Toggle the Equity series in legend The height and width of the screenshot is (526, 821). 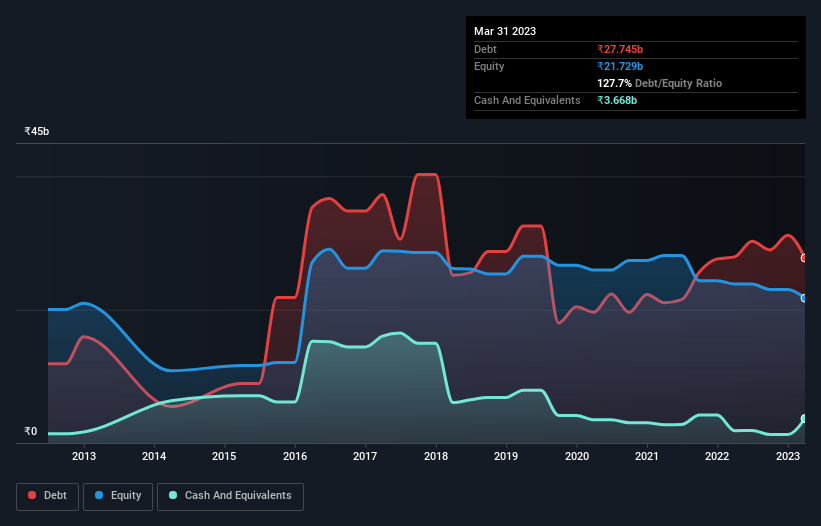point(118,496)
